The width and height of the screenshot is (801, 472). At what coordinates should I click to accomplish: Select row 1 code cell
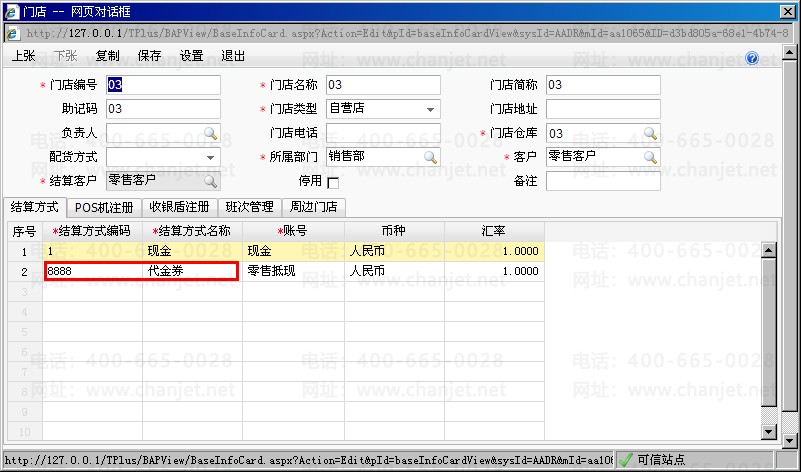click(x=92, y=251)
